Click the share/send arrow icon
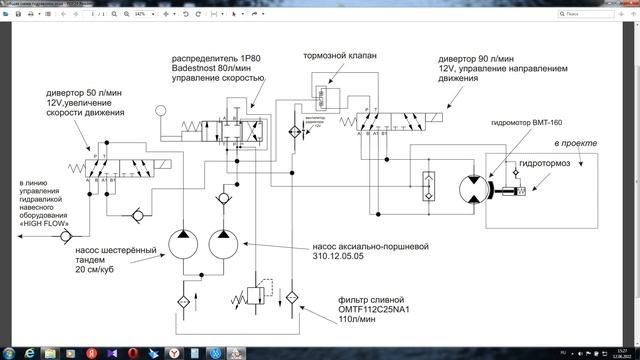Viewport: 640px width, 360px height. pyautogui.click(x=254, y=14)
